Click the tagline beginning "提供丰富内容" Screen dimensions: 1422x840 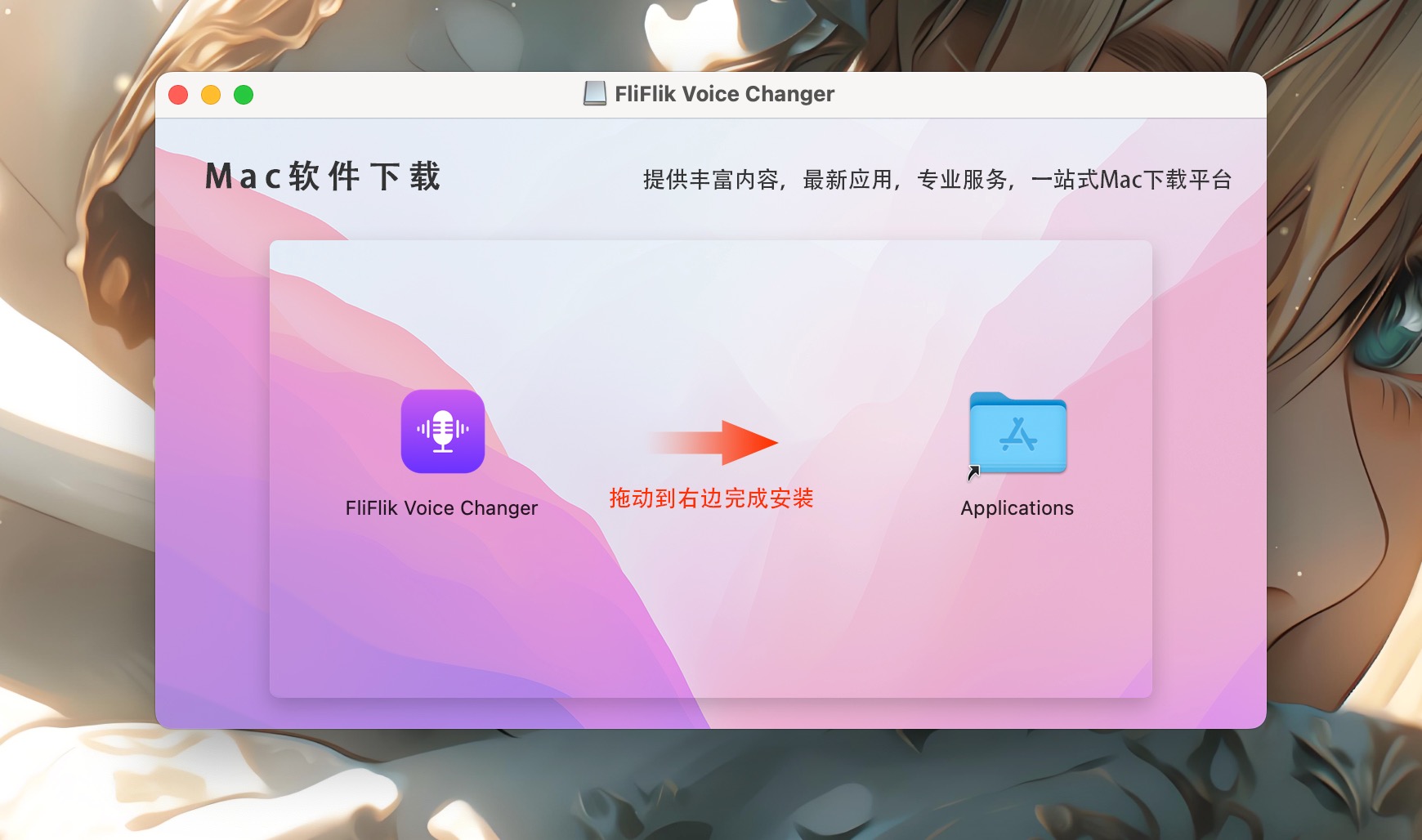point(937,180)
